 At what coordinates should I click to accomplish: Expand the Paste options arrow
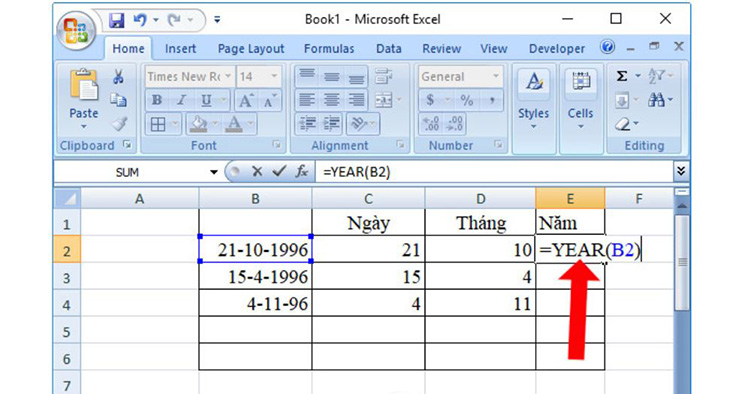pos(84,127)
